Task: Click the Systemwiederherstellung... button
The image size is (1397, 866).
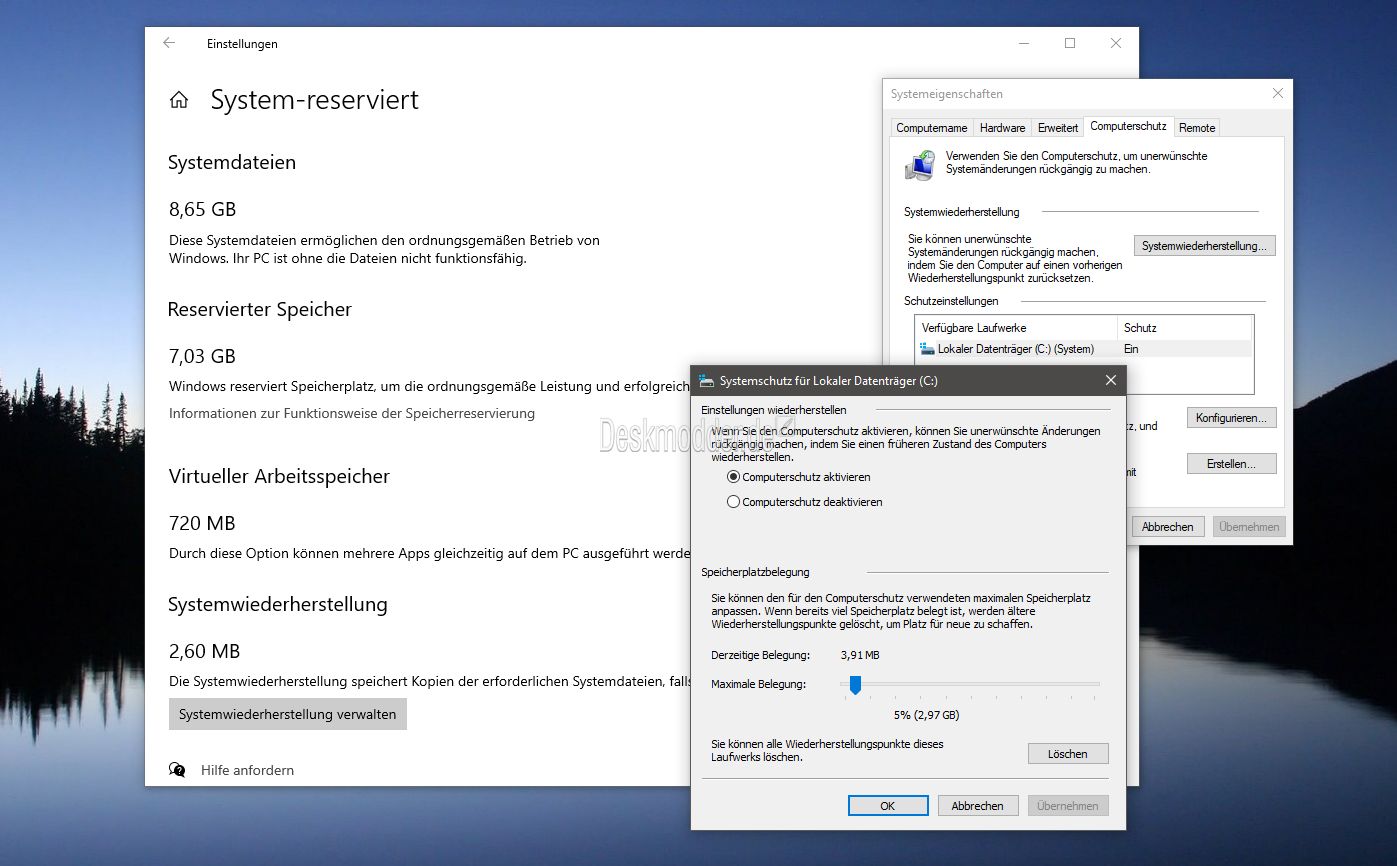Action: [x=1204, y=246]
